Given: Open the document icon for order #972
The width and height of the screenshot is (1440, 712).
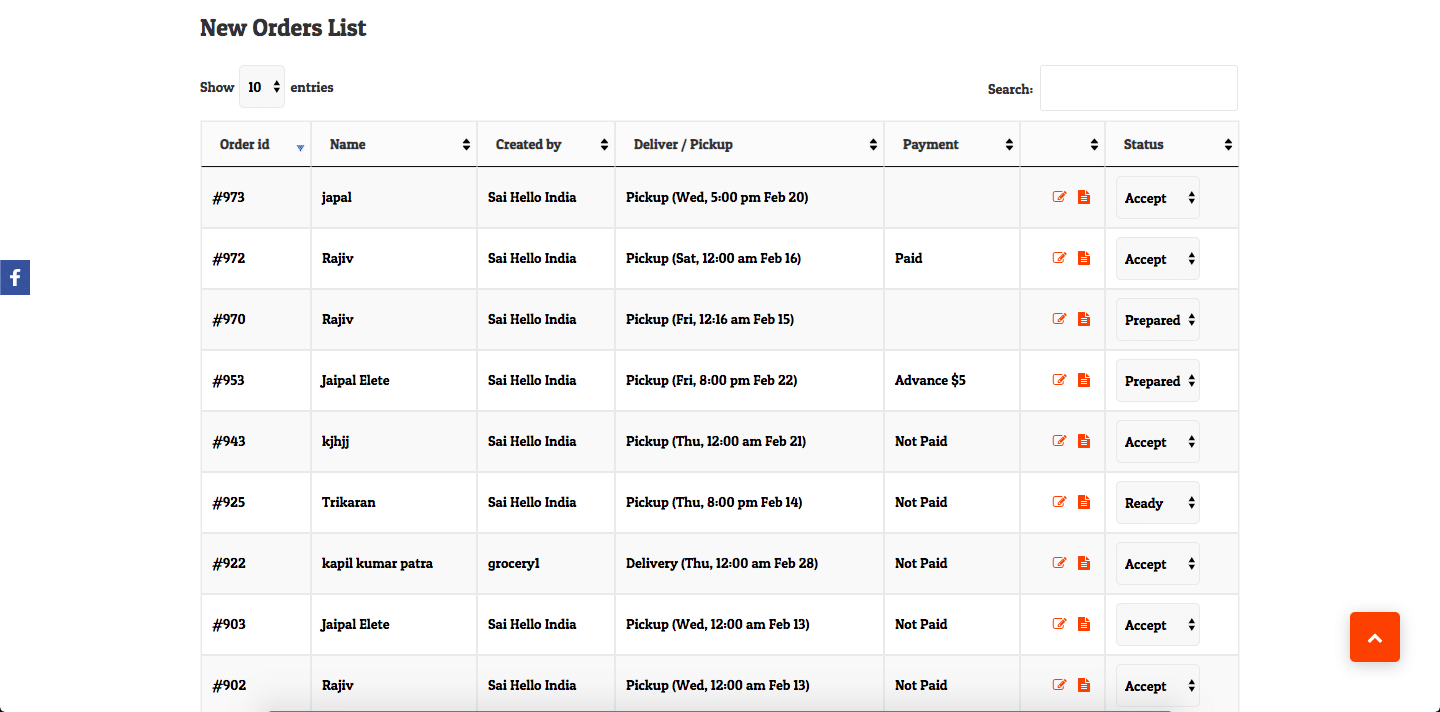Looking at the screenshot, I should 1084,258.
